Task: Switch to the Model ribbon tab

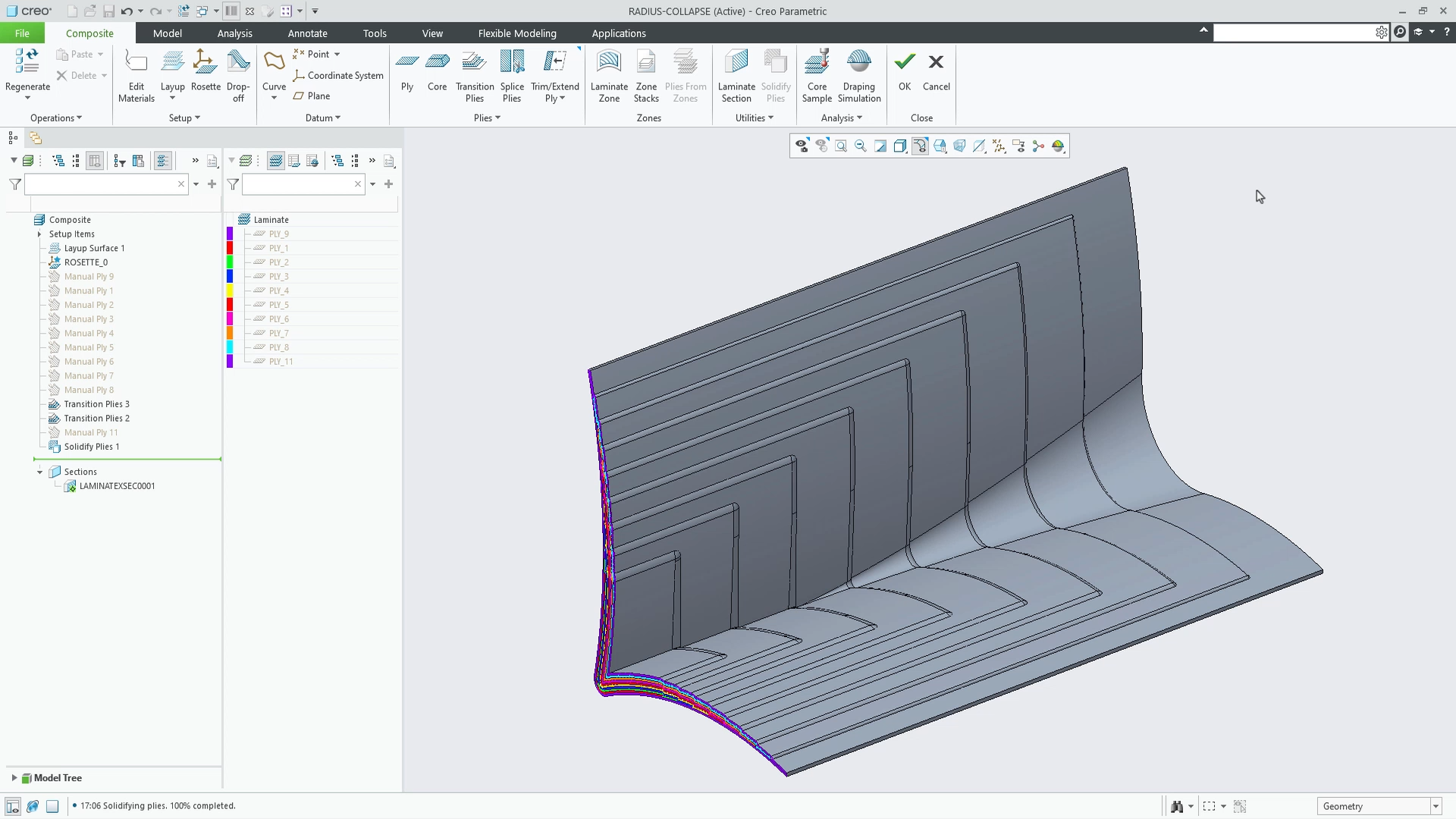Action: (167, 33)
